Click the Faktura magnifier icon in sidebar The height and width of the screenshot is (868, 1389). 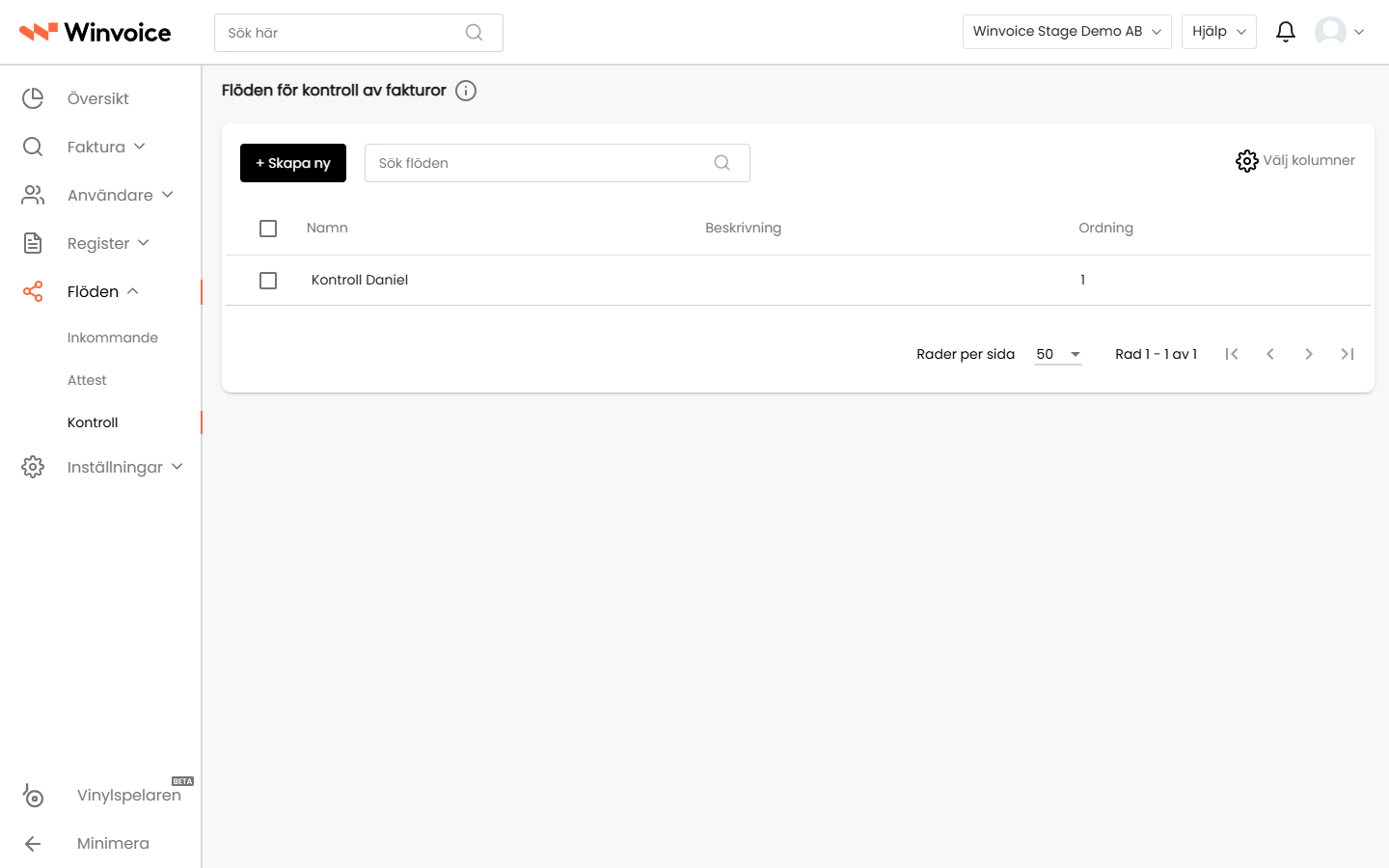click(x=33, y=147)
